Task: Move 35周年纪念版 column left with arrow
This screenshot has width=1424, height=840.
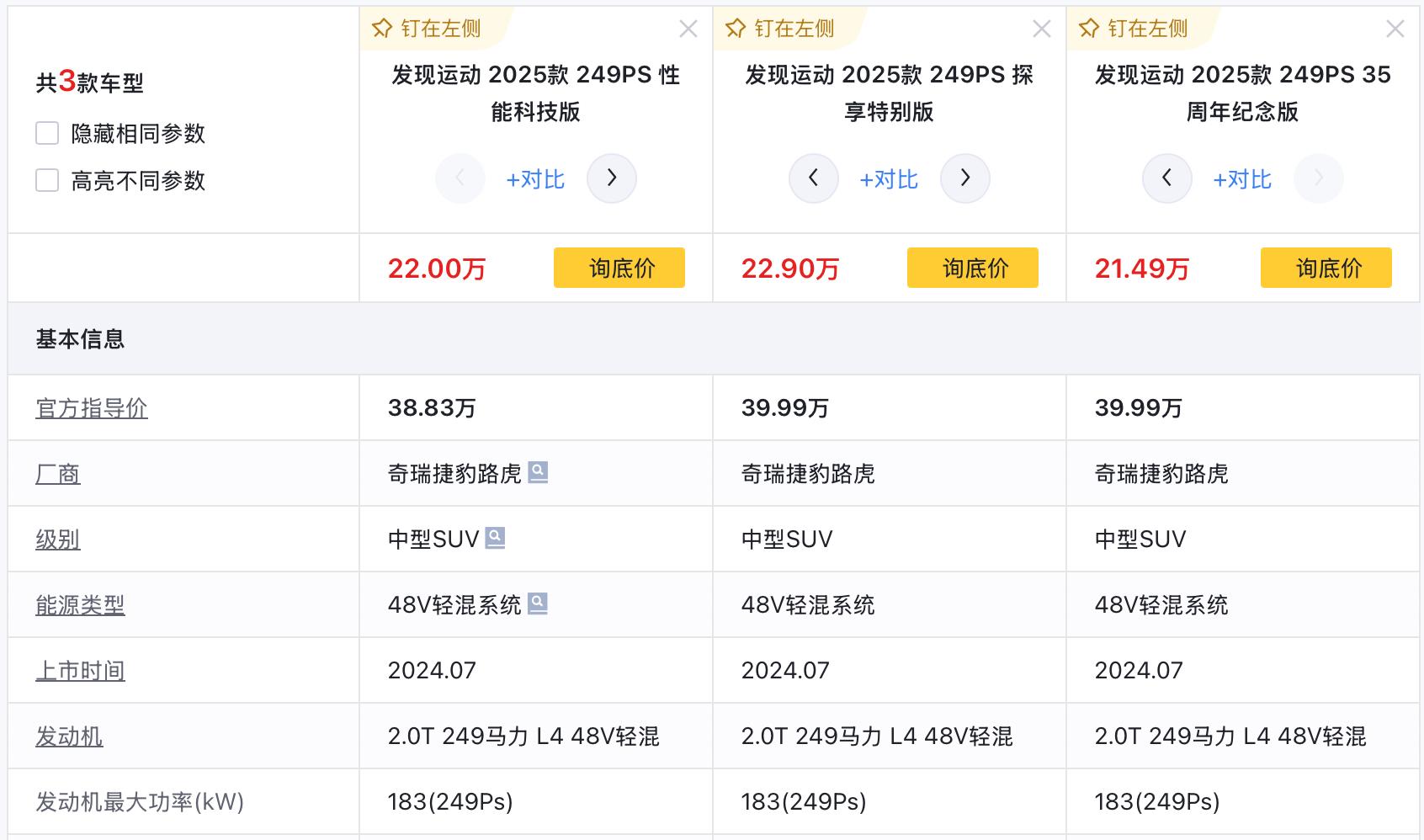Action: [1166, 178]
